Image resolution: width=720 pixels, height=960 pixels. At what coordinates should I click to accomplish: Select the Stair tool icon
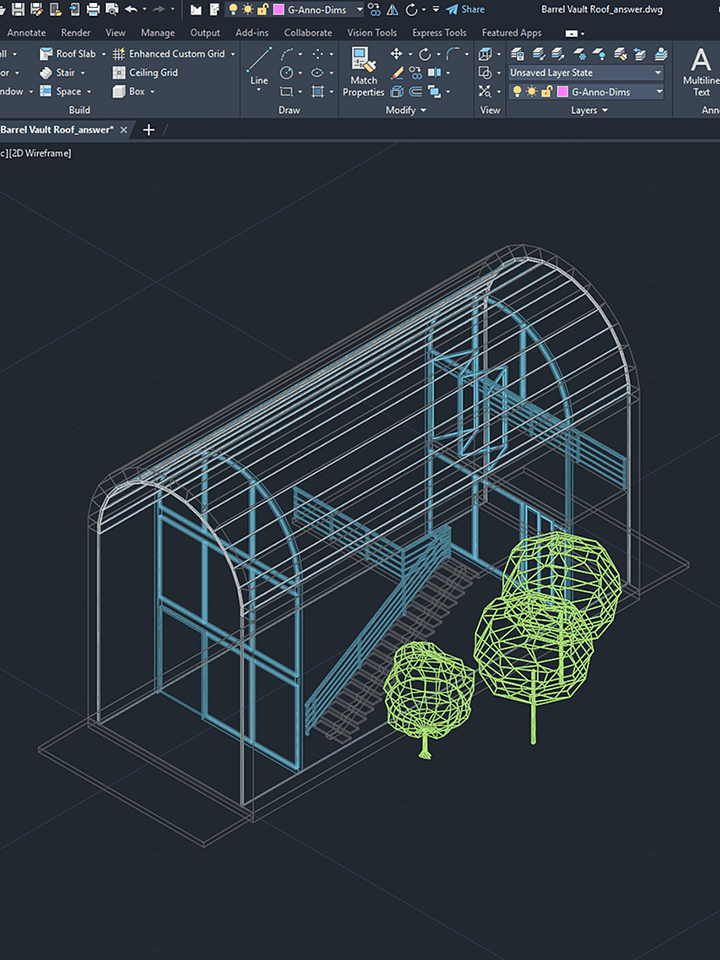click(x=46, y=73)
